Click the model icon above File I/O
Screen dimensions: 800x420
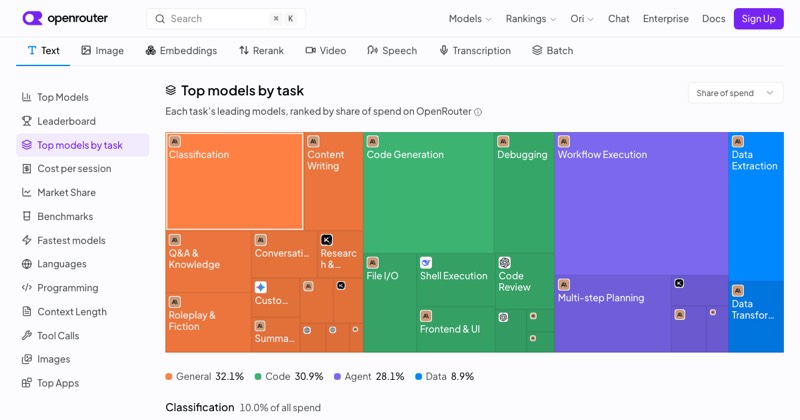[372, 262]
